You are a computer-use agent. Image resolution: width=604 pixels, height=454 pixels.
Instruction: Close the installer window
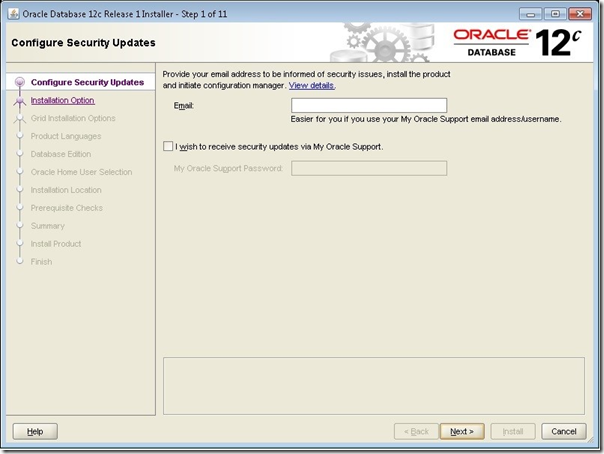[580, 14]
